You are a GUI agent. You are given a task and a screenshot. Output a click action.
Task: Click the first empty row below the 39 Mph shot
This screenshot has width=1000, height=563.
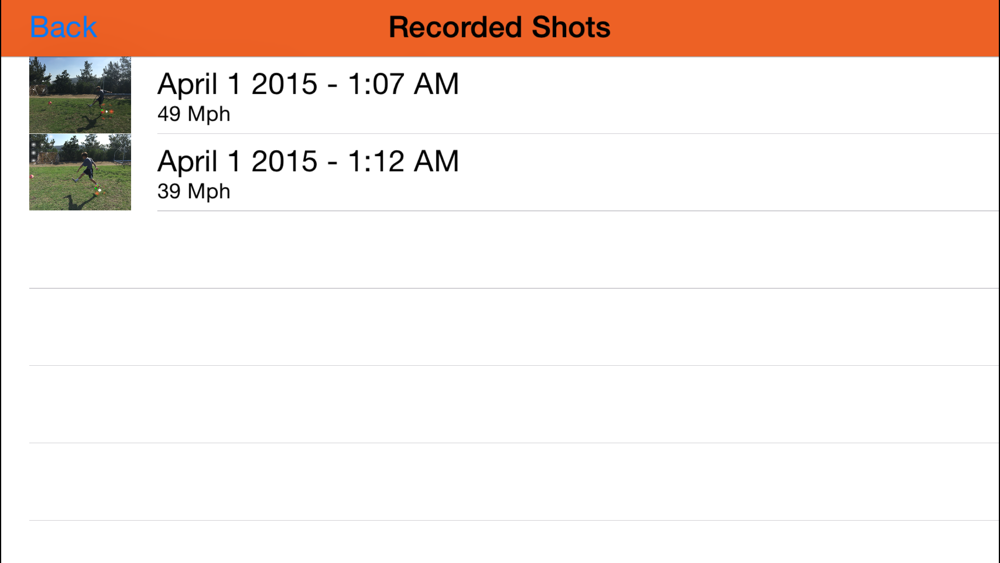tap(500, 250)
